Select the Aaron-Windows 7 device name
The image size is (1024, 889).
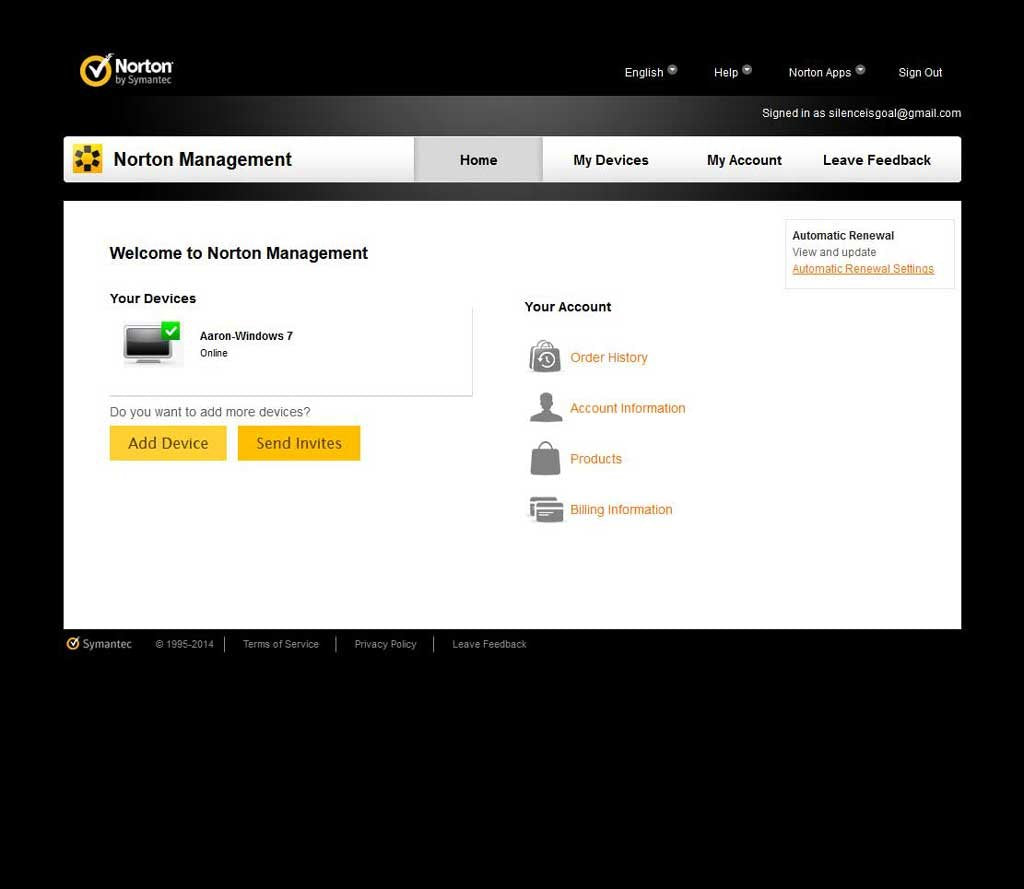tap(246, 336)
